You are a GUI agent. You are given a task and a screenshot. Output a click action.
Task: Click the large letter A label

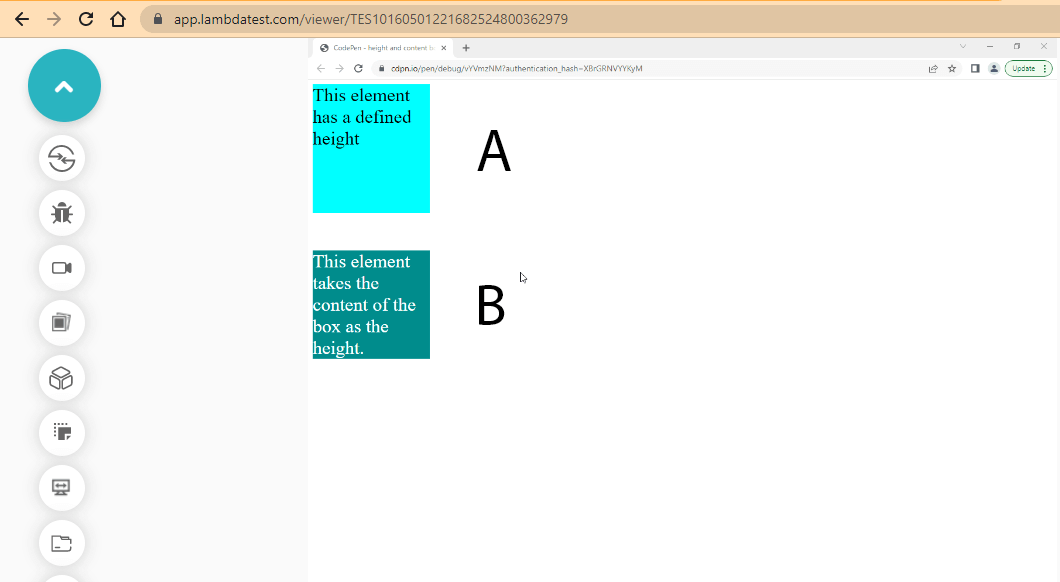coord(494,151)
